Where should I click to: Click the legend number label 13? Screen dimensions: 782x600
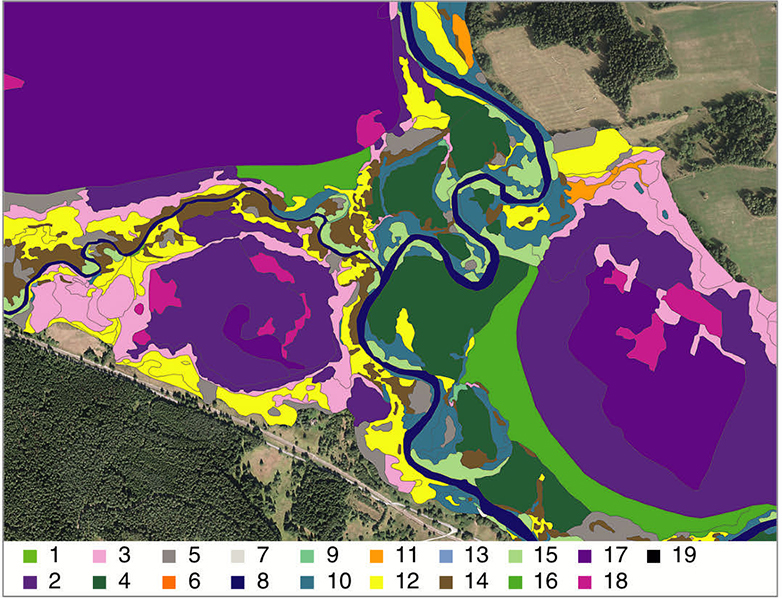tap(477, 554)
